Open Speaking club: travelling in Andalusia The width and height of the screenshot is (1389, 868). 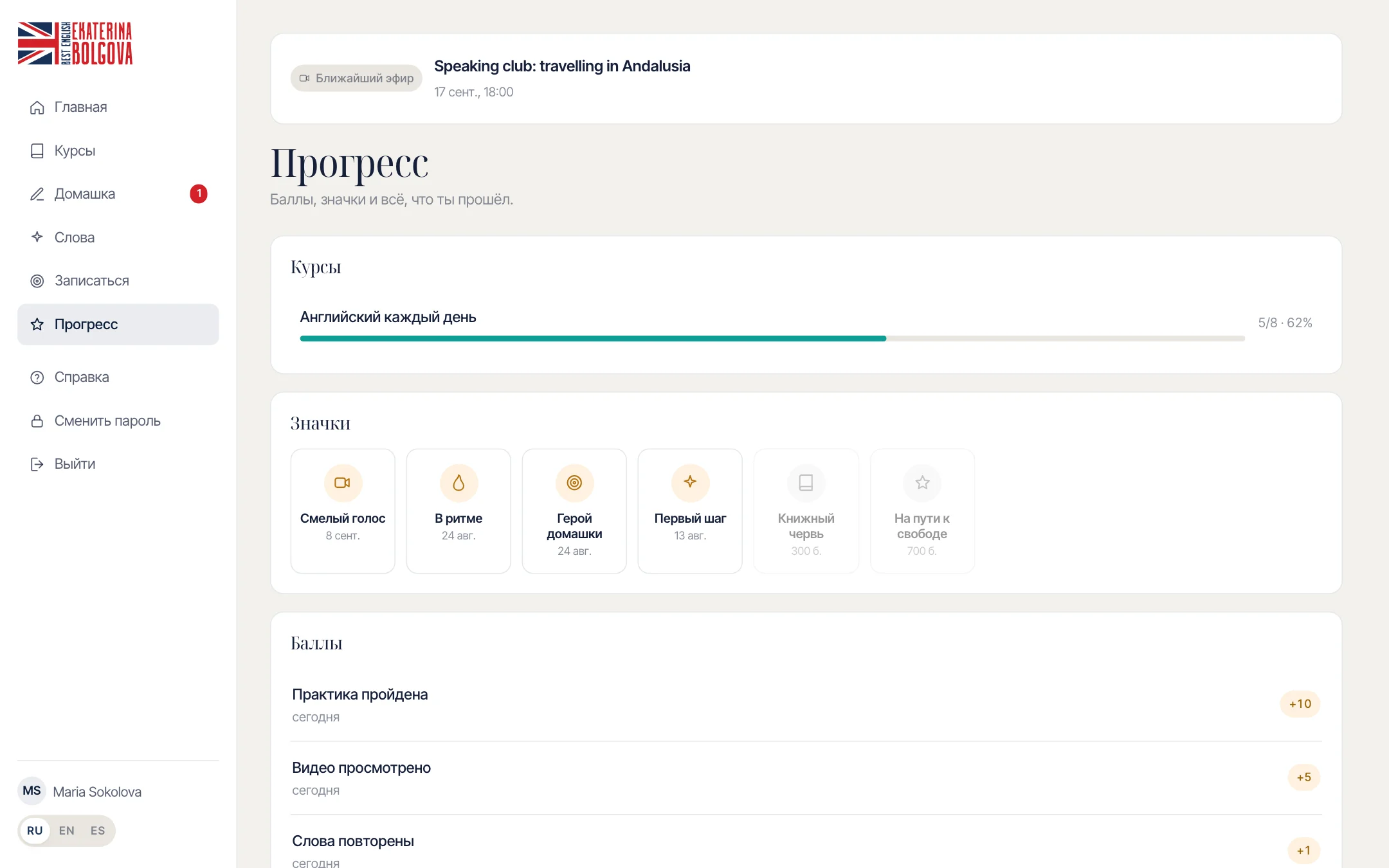tap(562, 66)
